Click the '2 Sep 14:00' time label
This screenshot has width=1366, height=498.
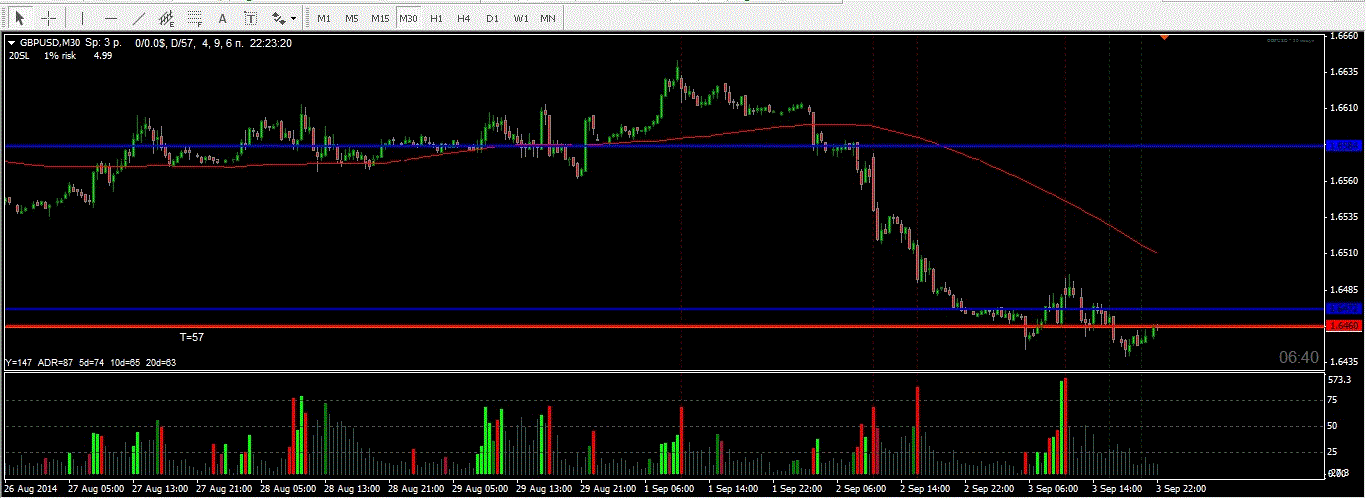(925, 489)
